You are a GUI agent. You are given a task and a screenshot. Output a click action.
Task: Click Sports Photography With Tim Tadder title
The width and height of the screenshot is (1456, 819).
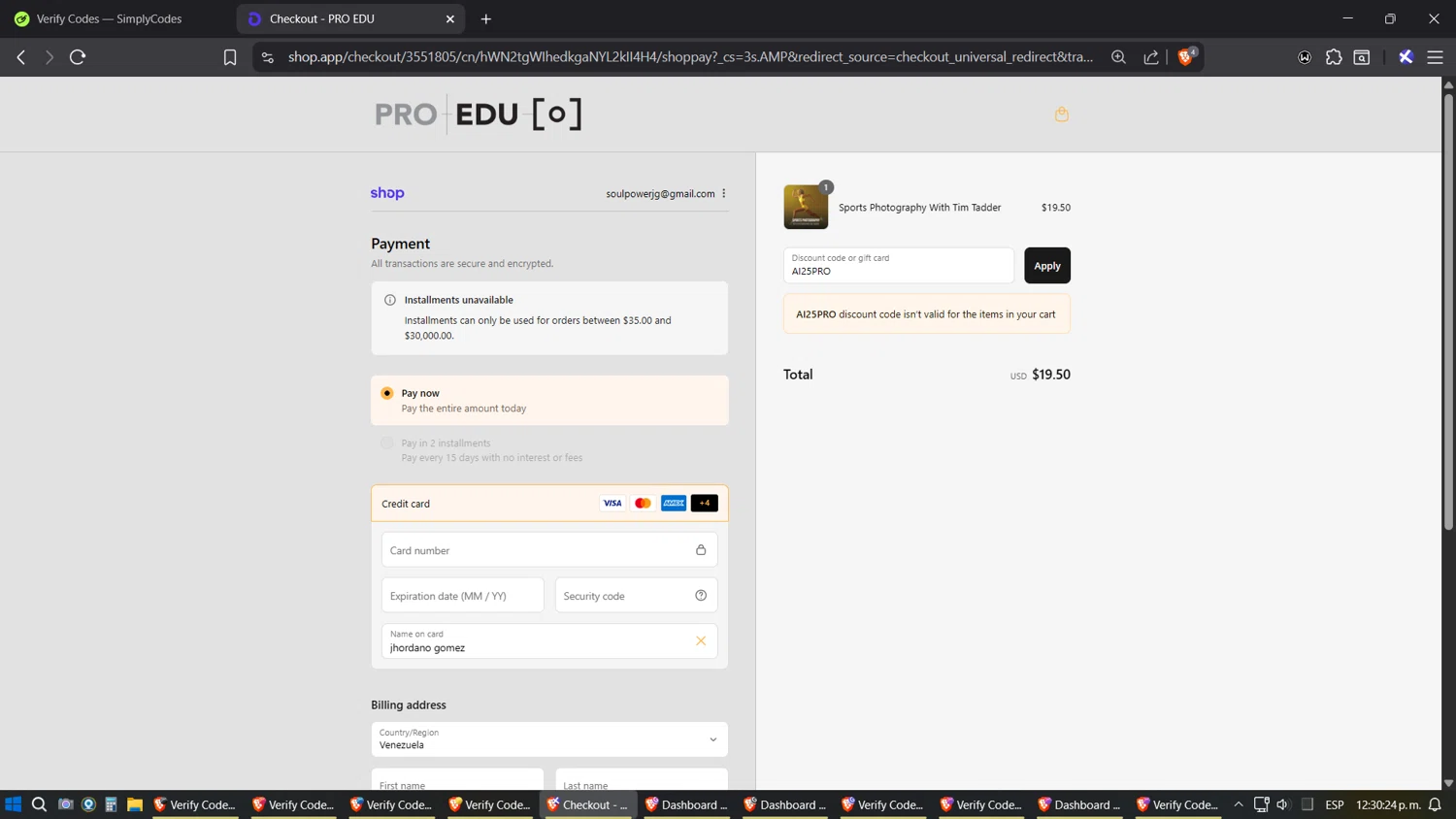pyautogui.click(x=919, y=208)
